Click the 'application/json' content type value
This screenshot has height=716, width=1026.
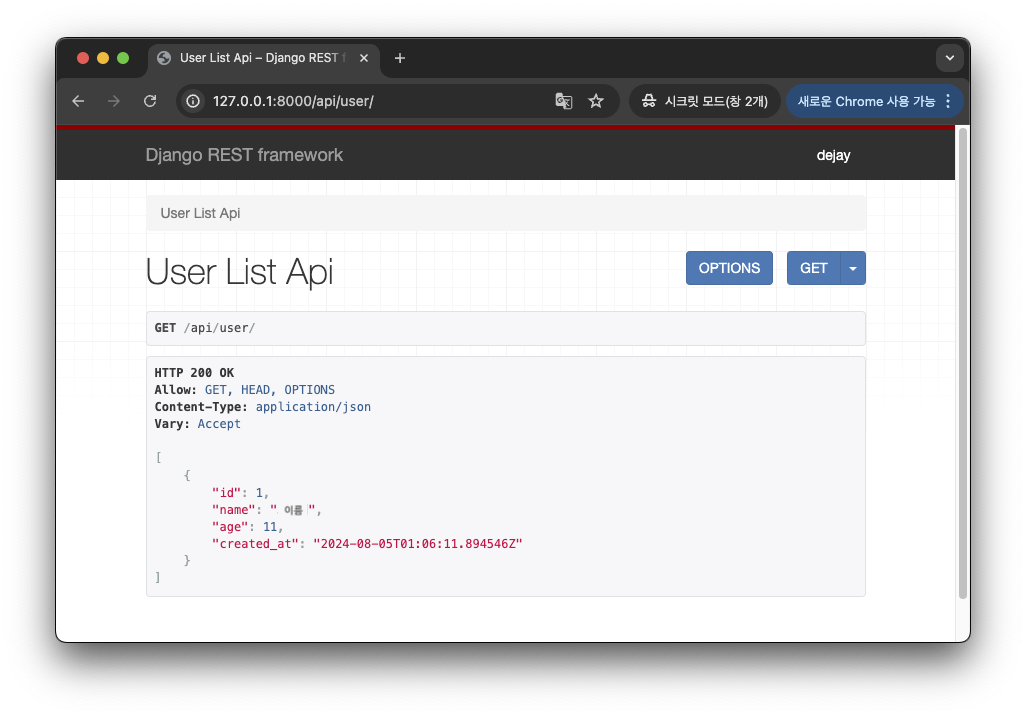[313, 407]
